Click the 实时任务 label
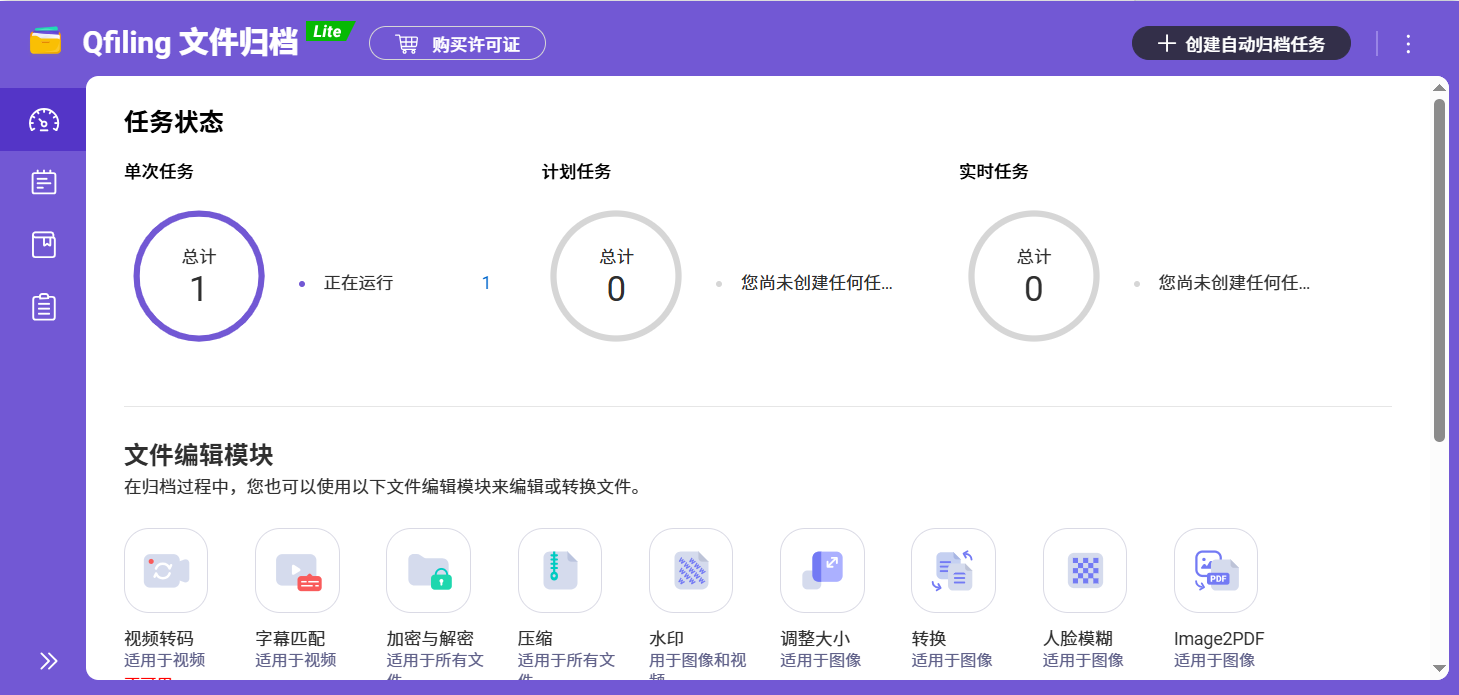This screenshot has width=1459, height=695. (x=994, y=172)
